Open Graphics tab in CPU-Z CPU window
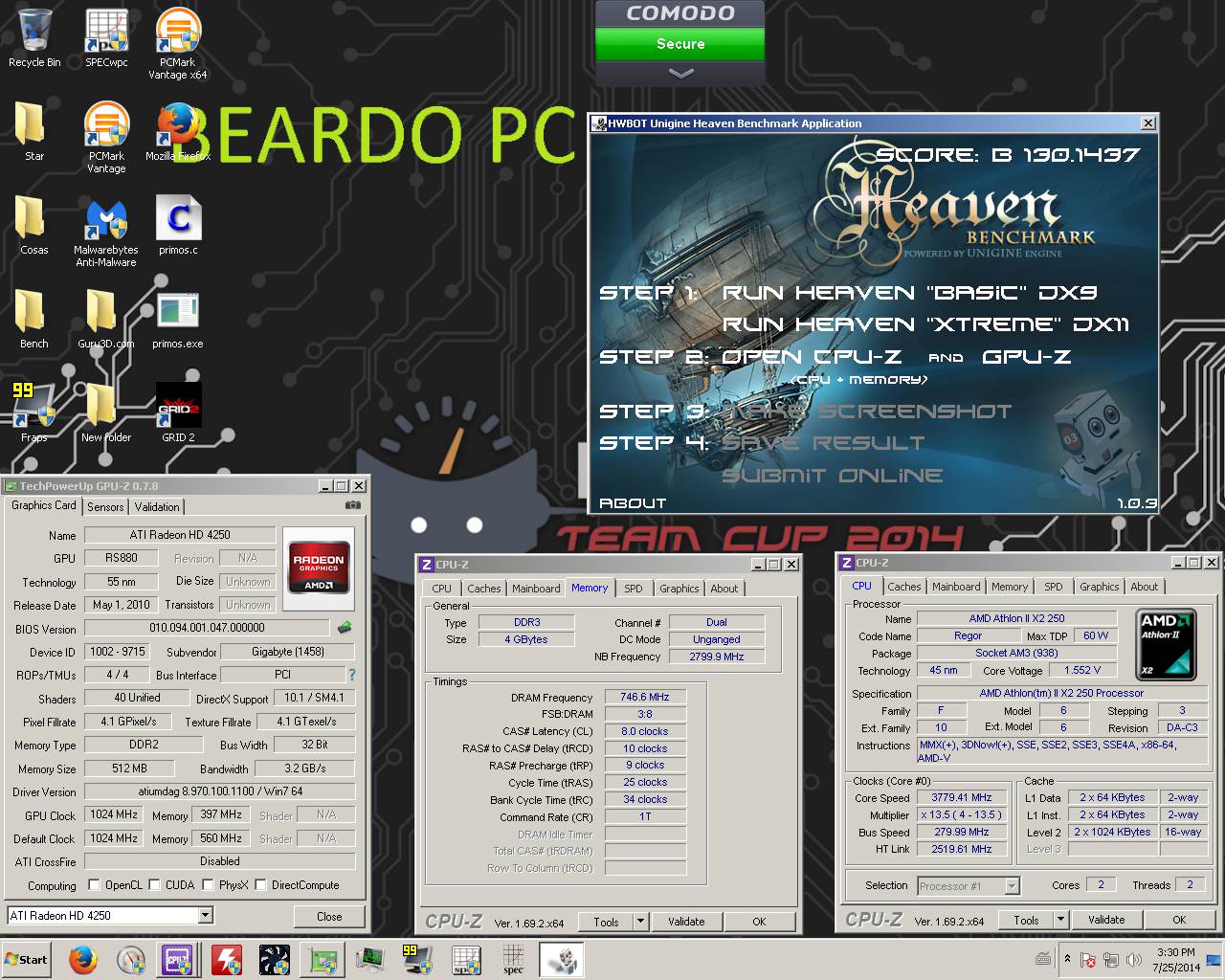 (1099, 587)
